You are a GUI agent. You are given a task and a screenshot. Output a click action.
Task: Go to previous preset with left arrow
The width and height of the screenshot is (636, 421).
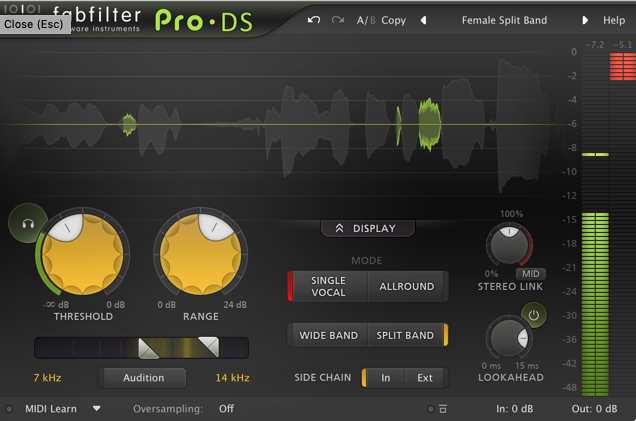tap(423, 20)
